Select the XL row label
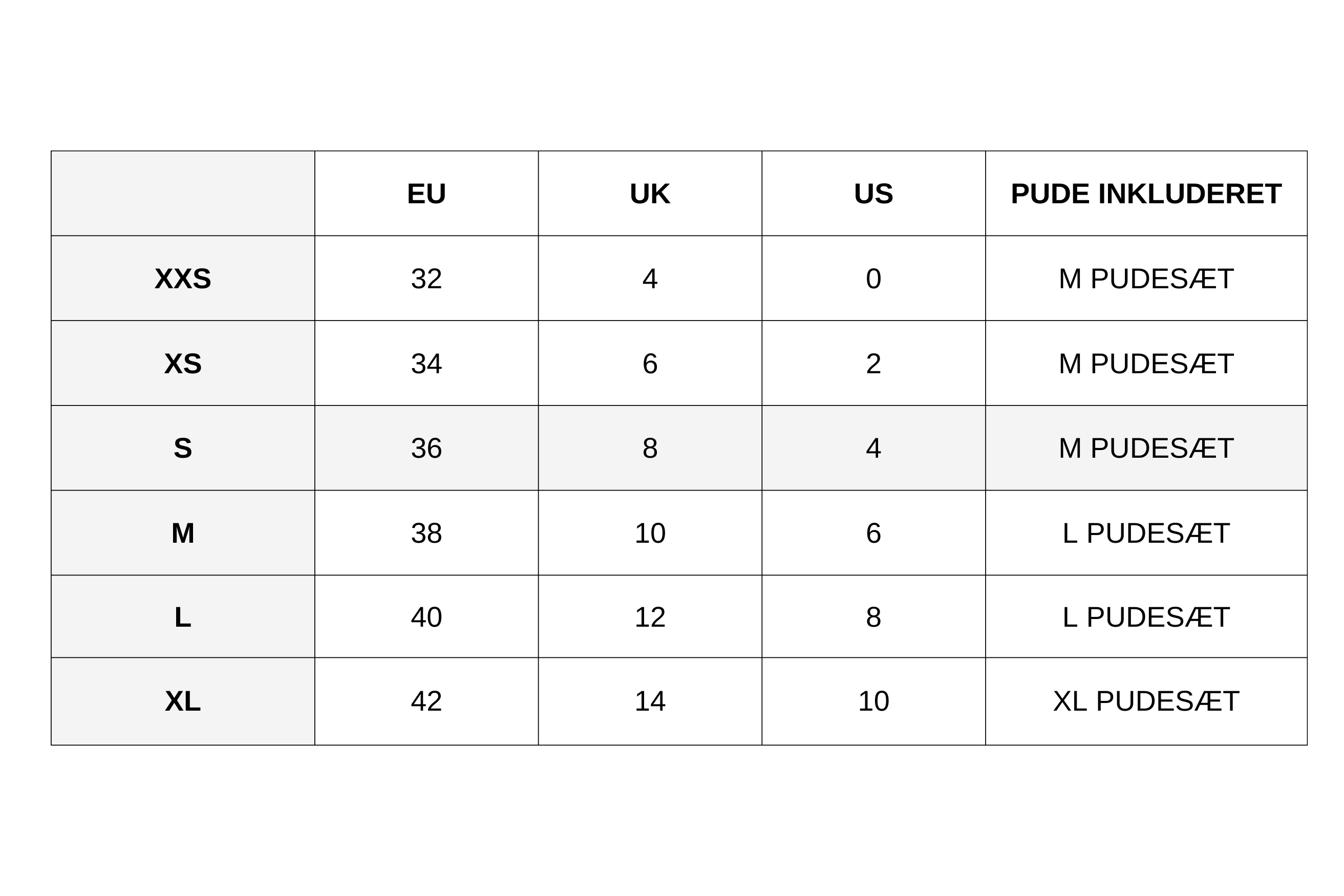This screenshot has width=1344, height=896. [183, 701]
